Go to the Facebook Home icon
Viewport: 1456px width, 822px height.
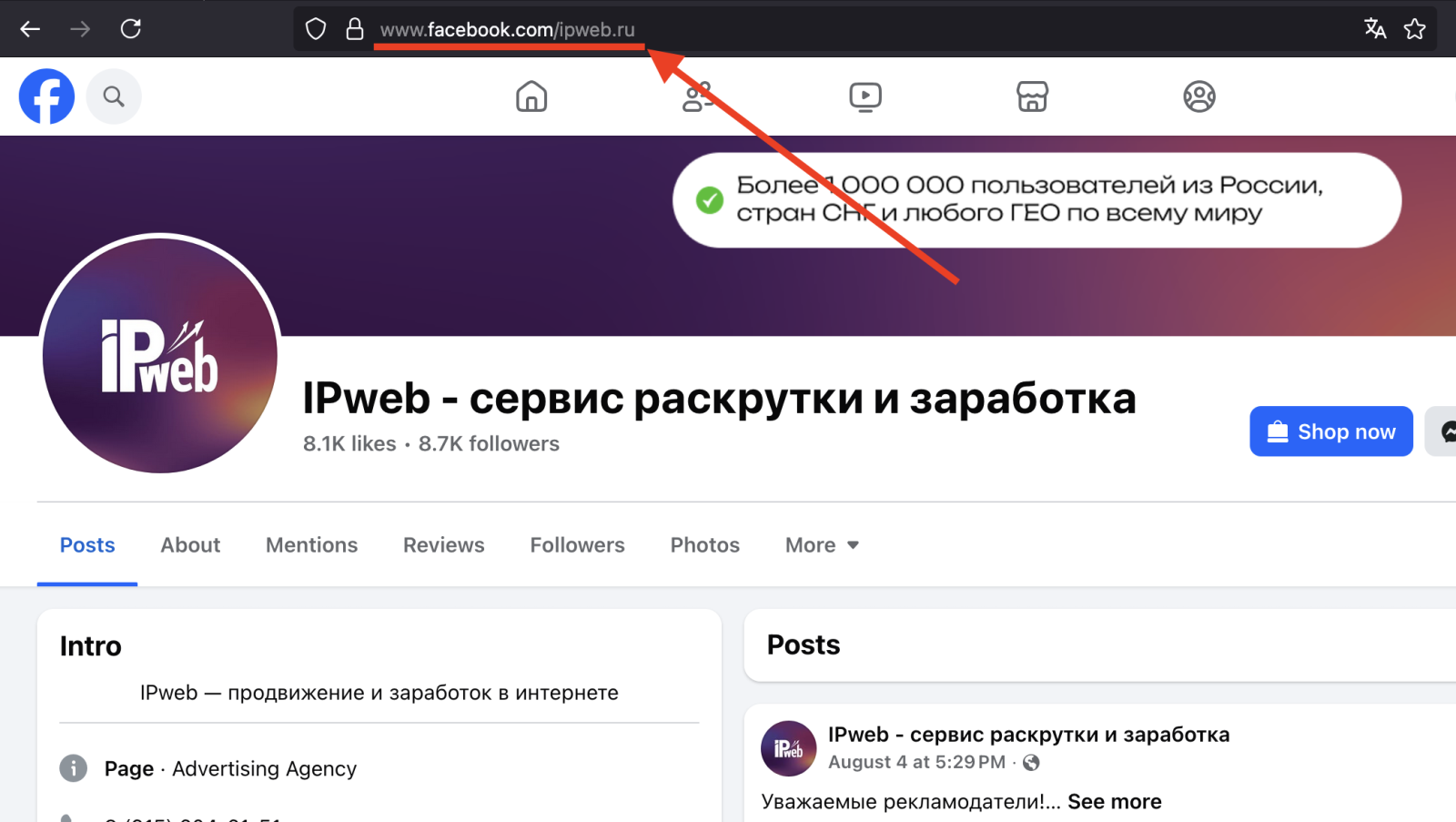click(x=531, y=96)
